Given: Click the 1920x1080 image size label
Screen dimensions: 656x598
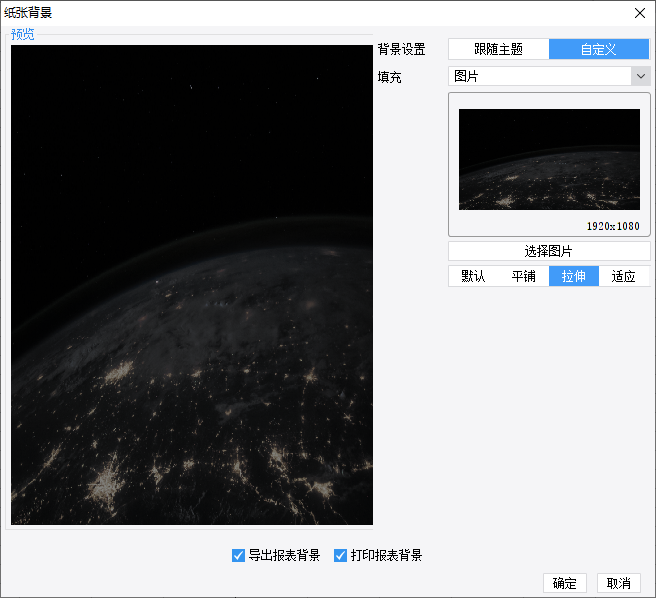Looking at the screenshot, I should pyautogui.click(x=613, y=226).
